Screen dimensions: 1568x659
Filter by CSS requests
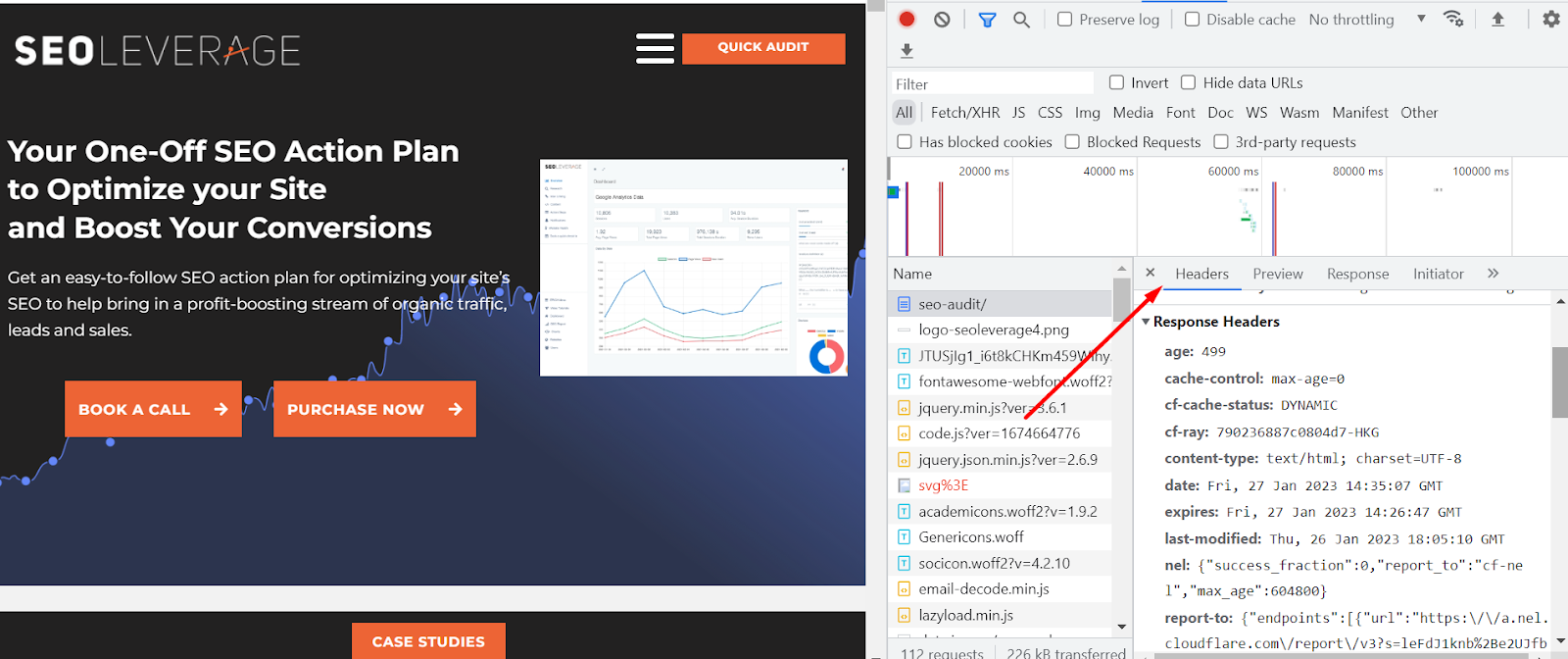click(1050, 112)
